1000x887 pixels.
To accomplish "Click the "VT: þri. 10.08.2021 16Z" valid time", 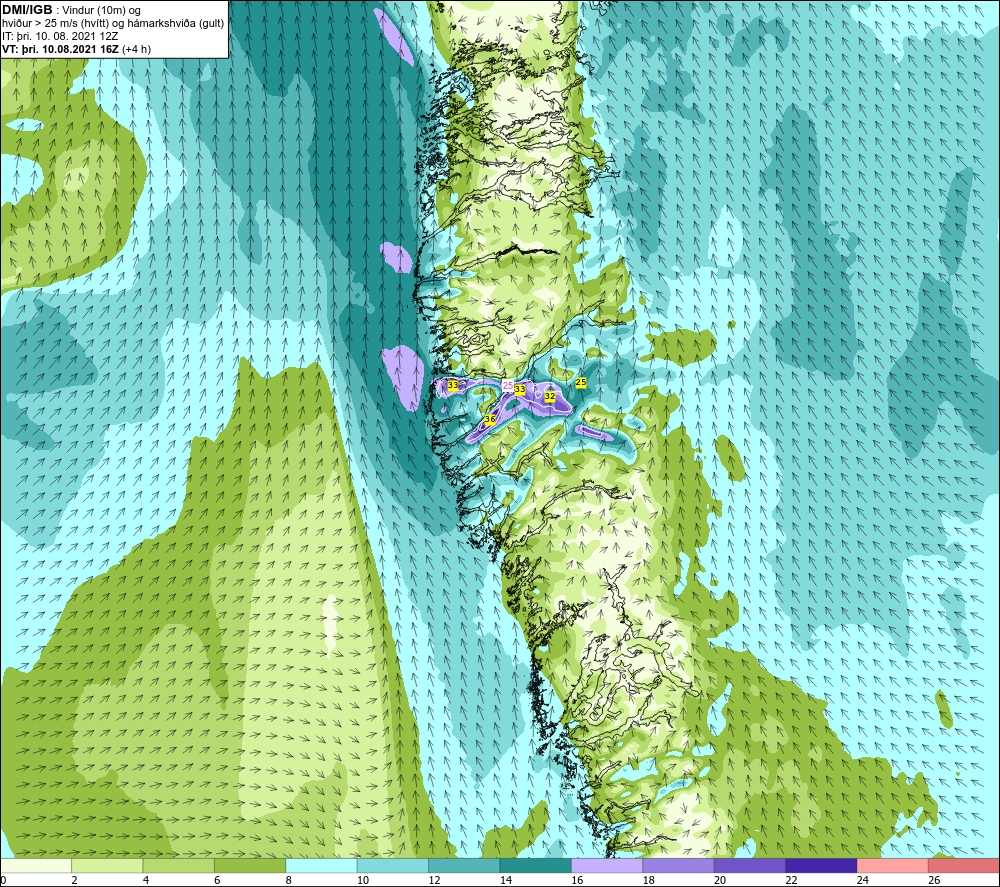I will (60, 49).
